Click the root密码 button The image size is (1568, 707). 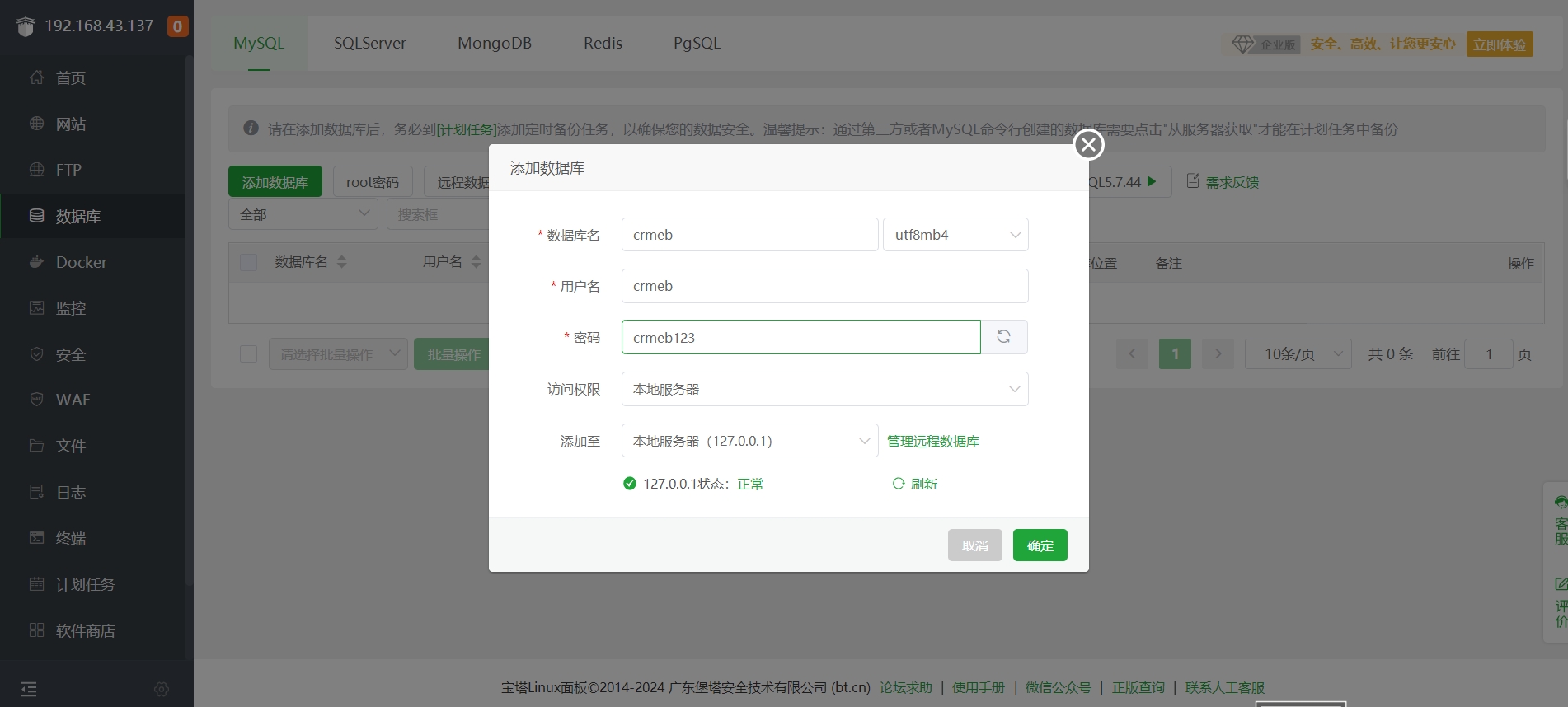373,182
